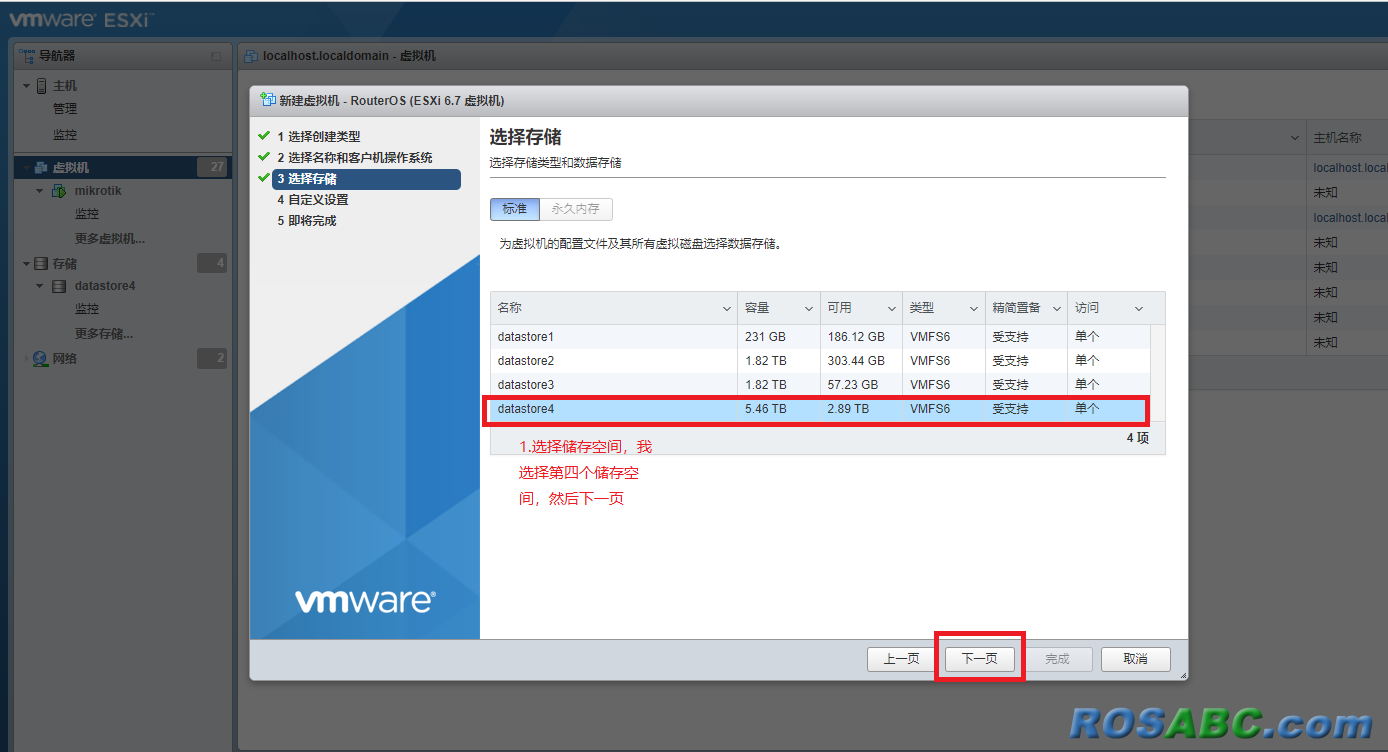
Task: Open 管理 under Host in navigator
Action: pos(65,109)
